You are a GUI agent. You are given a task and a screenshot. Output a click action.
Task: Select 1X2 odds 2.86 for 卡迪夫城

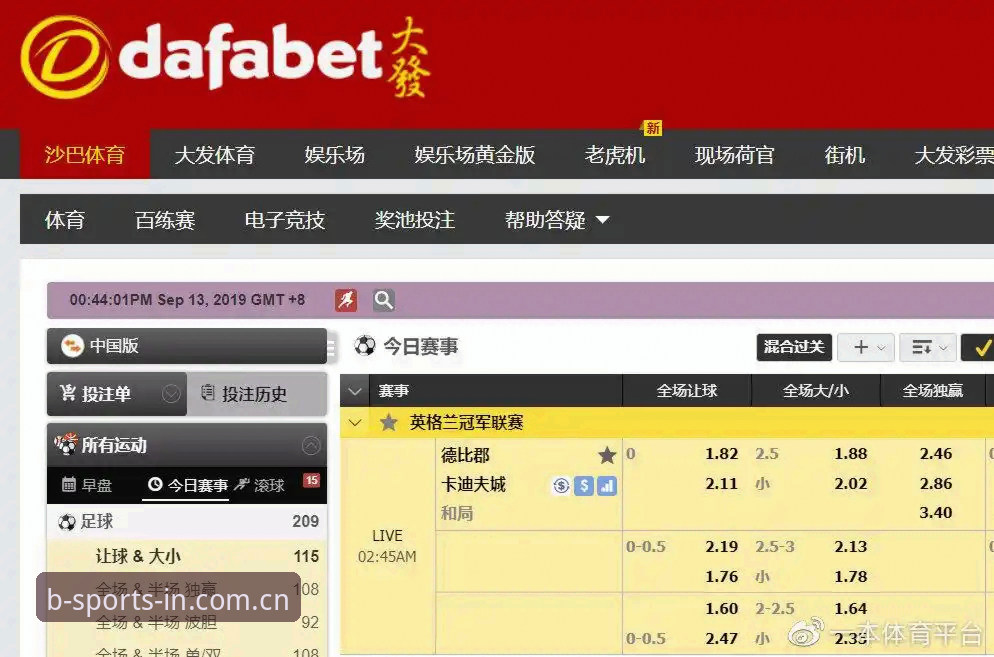pyautogui.click(x=936, y=484)
